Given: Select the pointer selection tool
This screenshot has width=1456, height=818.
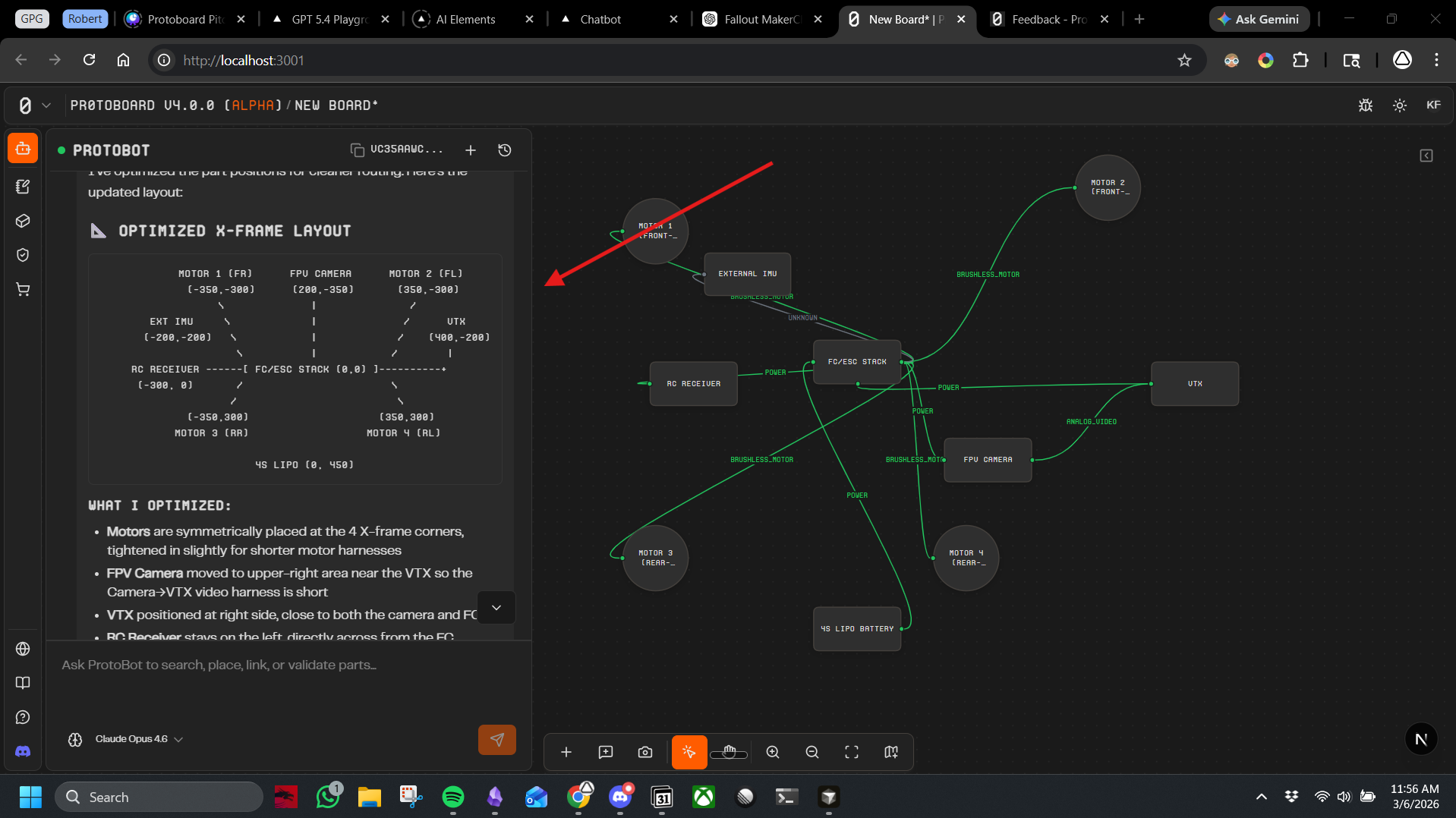Looking at the screenshot, I should [689, 752].
